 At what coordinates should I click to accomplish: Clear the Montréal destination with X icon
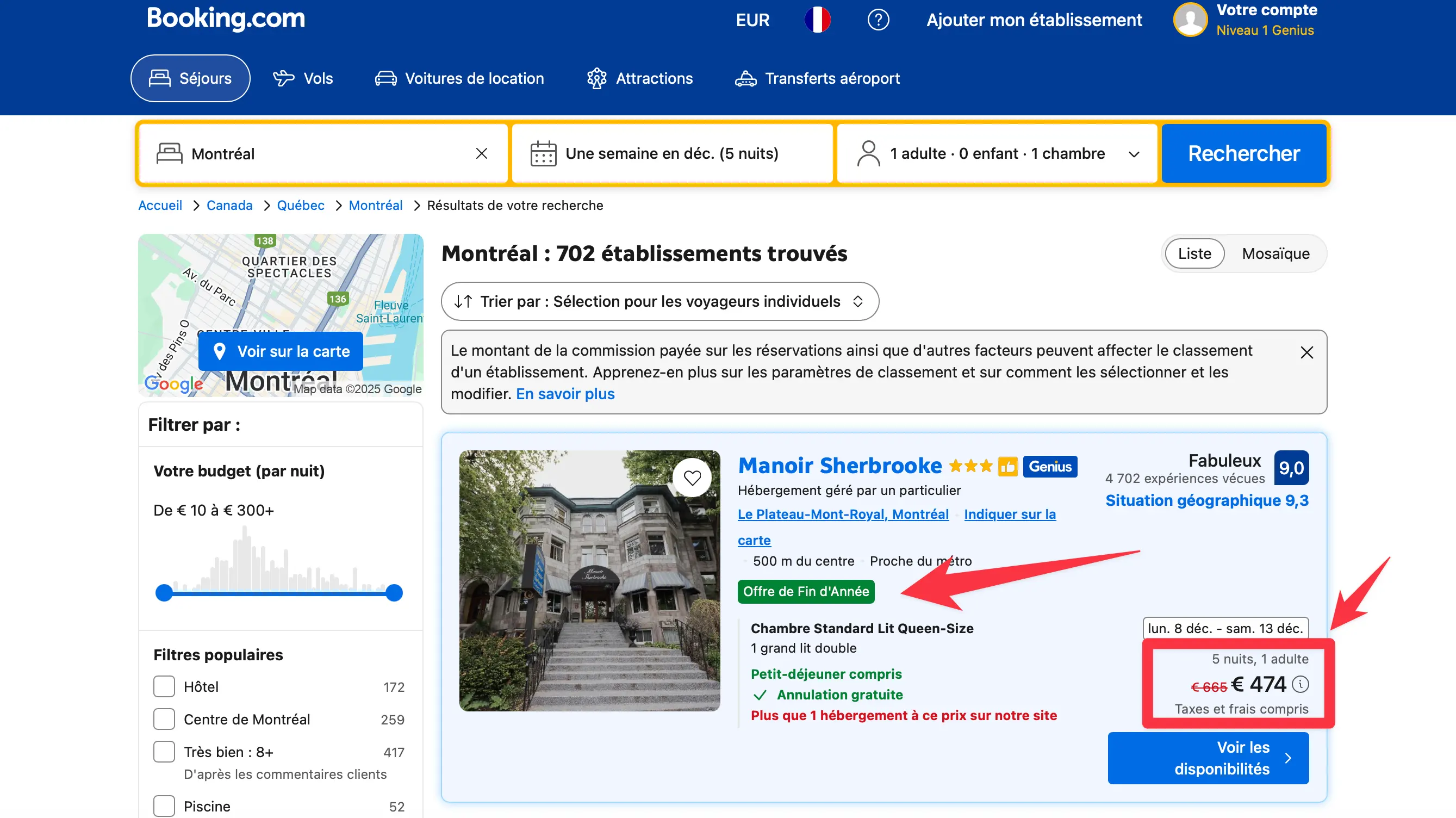pyautogui.click(x=481, y=154)
